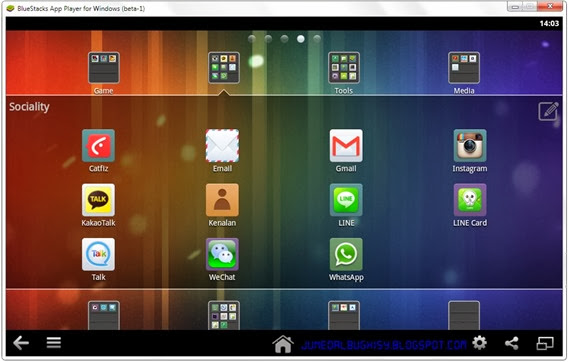Click the BlueStacks logo in title bar

click(11, 8)
